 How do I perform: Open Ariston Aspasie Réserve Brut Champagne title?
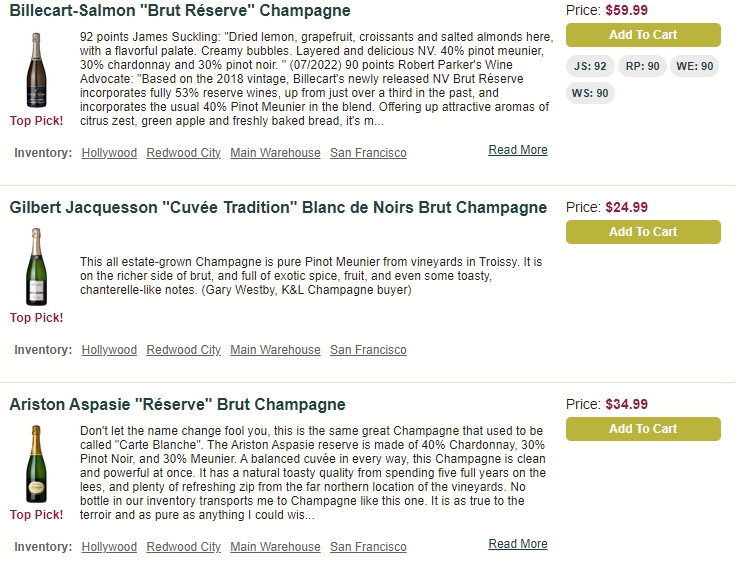177,404
